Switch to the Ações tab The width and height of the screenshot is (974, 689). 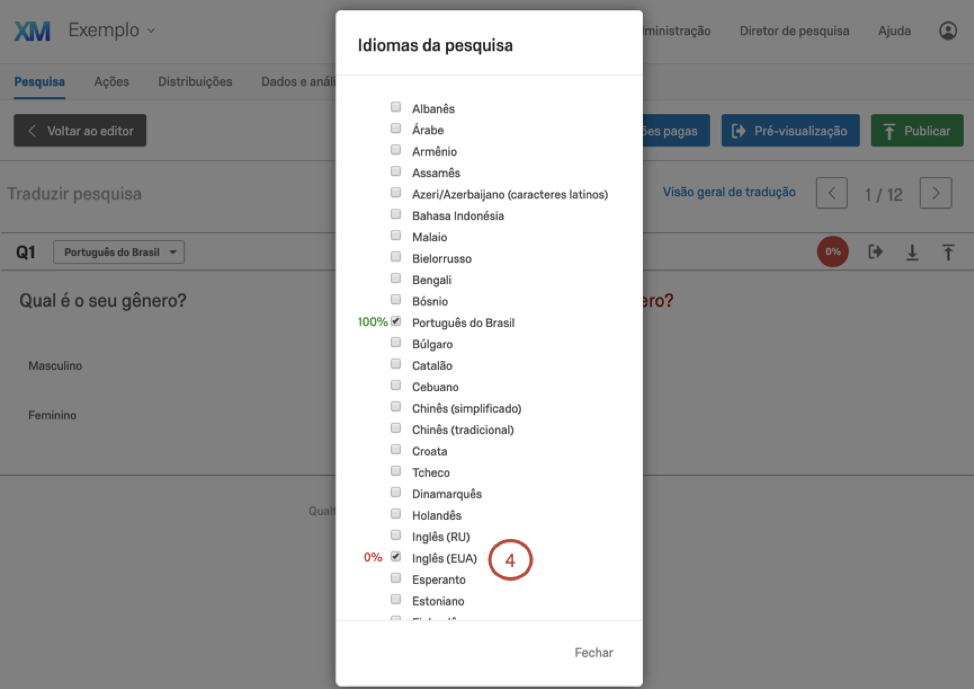(111, 82)
